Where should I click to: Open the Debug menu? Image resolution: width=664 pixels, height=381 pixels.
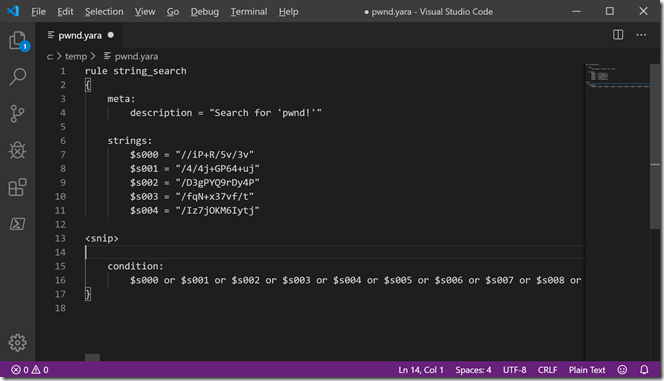[x=205, y=12]
